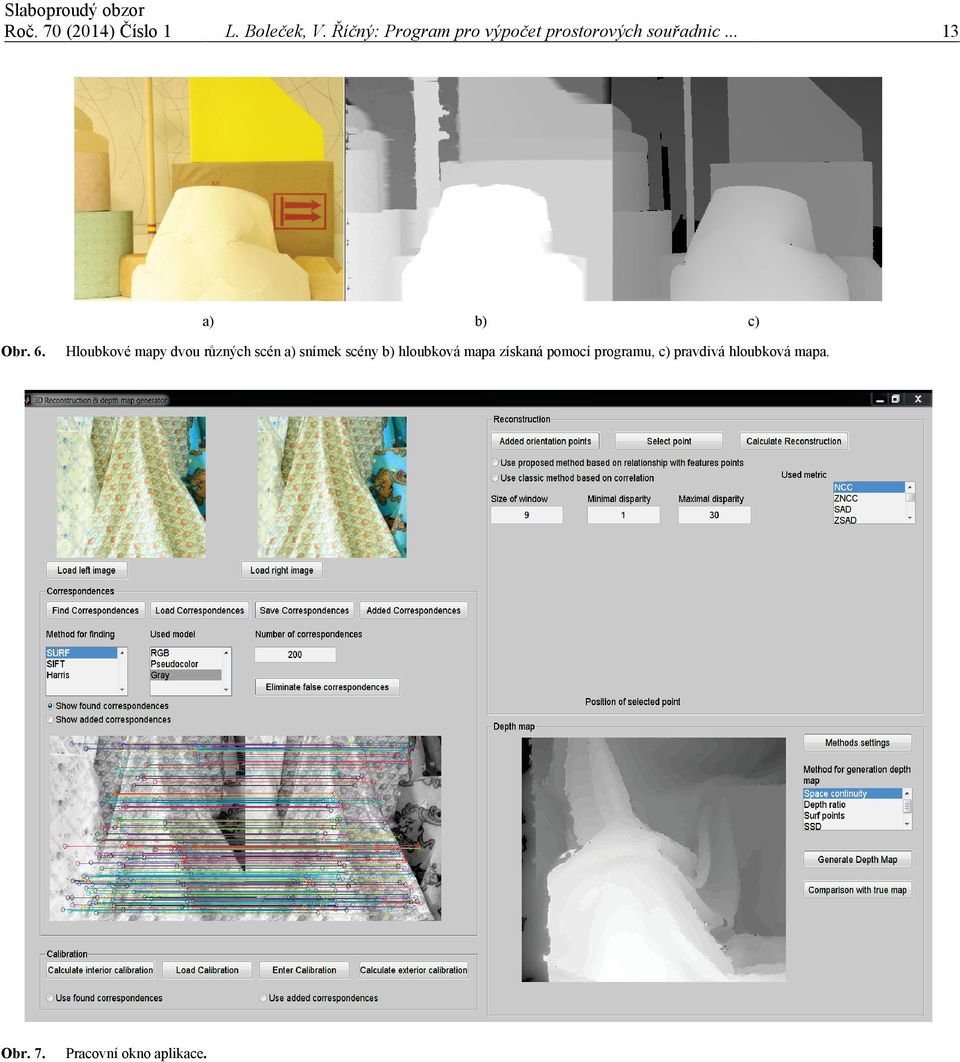Click Calculate exterior calibration button
The width and height of the screenshot is (960, 1062).
(413, 970)
